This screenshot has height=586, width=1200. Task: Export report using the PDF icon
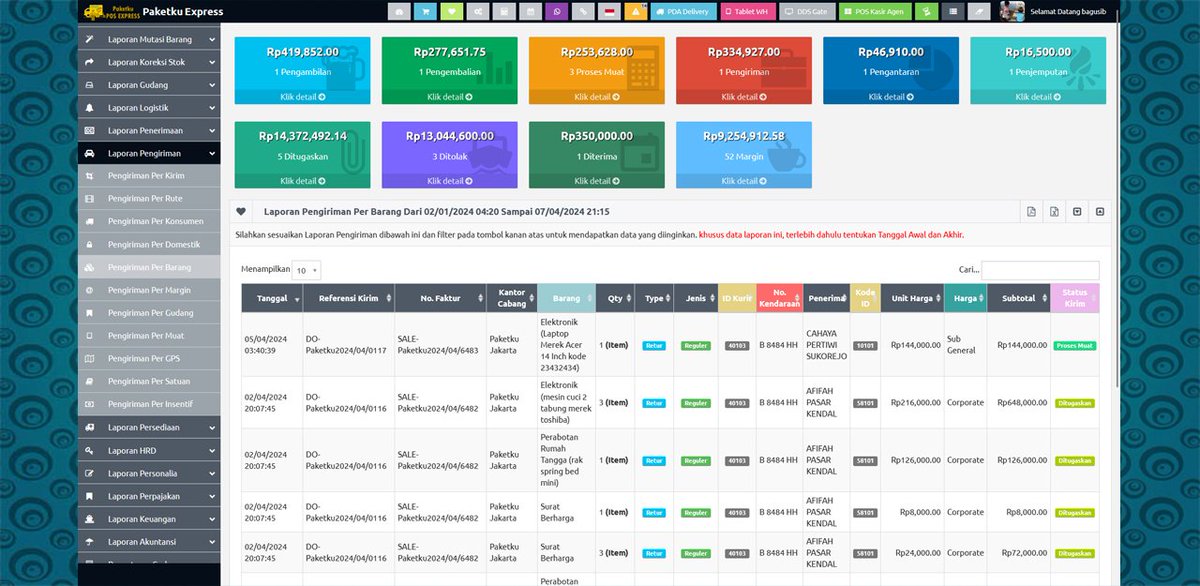[x=1030, y=211]
